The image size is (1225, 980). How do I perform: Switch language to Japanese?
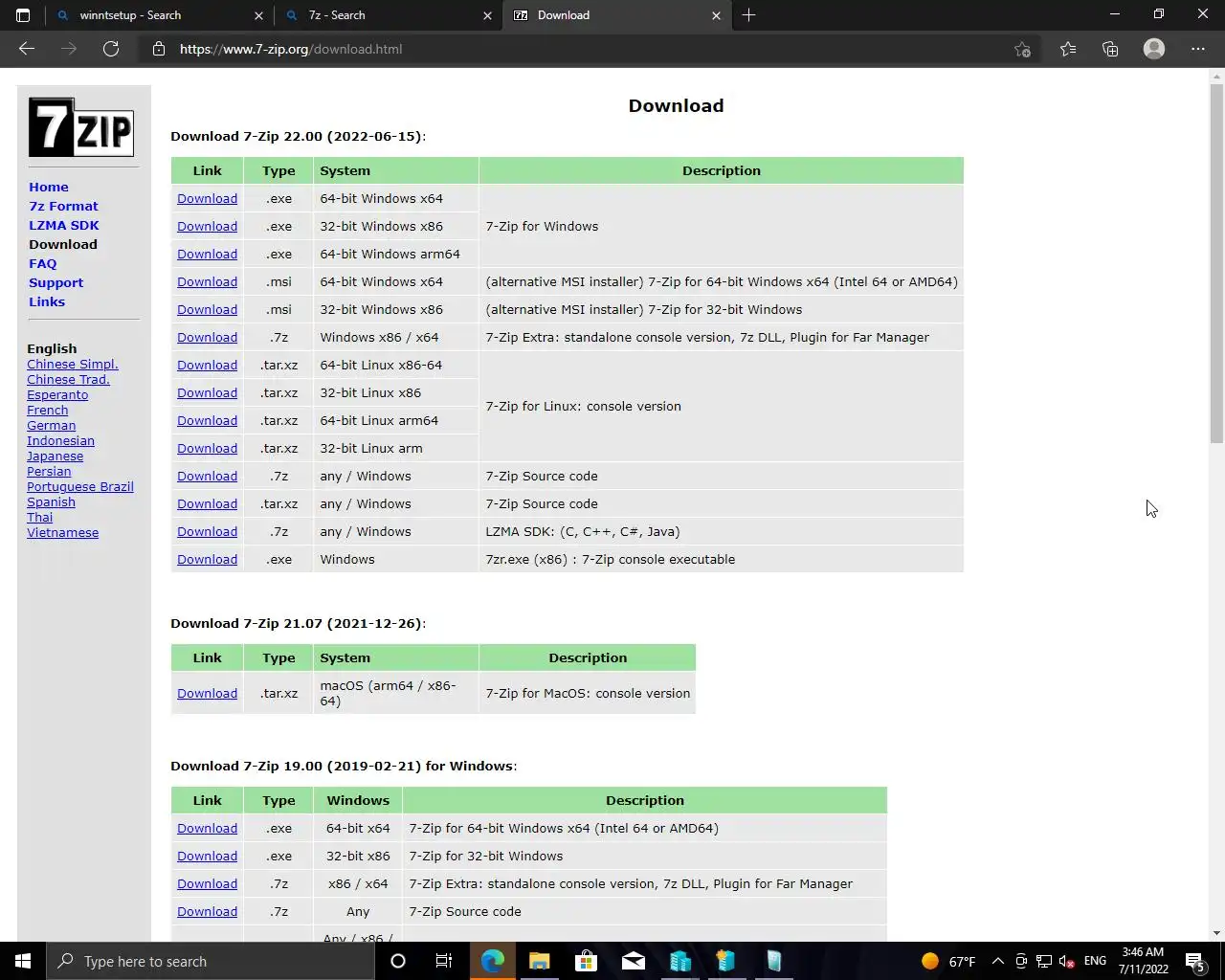[x=55, y=456]
